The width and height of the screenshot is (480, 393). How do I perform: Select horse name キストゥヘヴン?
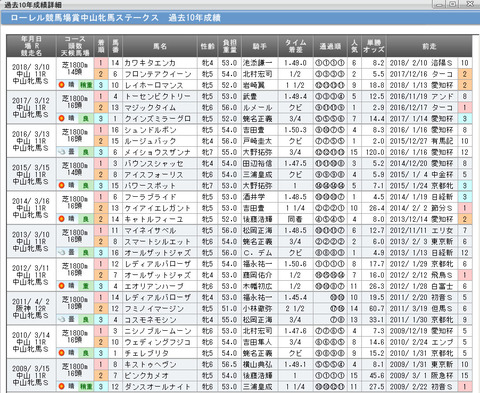[x=150, y=364]
